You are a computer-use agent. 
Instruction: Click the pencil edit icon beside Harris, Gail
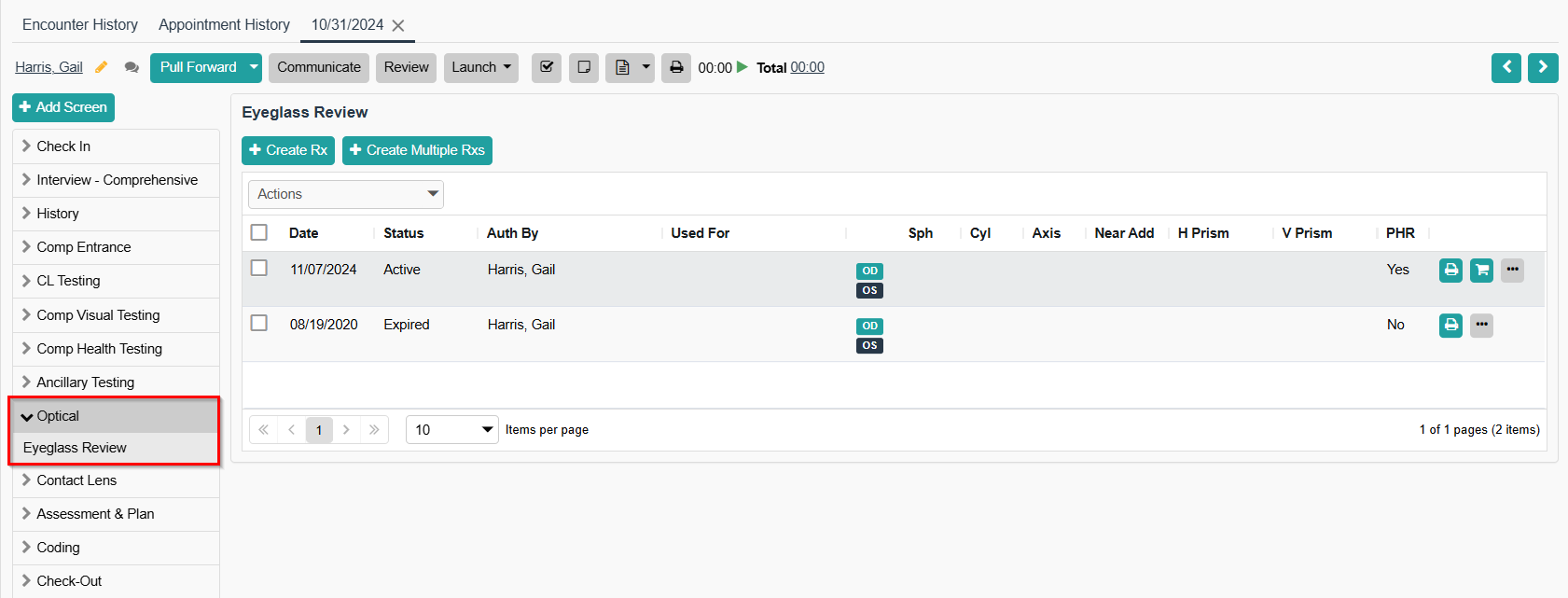point(102,67)
